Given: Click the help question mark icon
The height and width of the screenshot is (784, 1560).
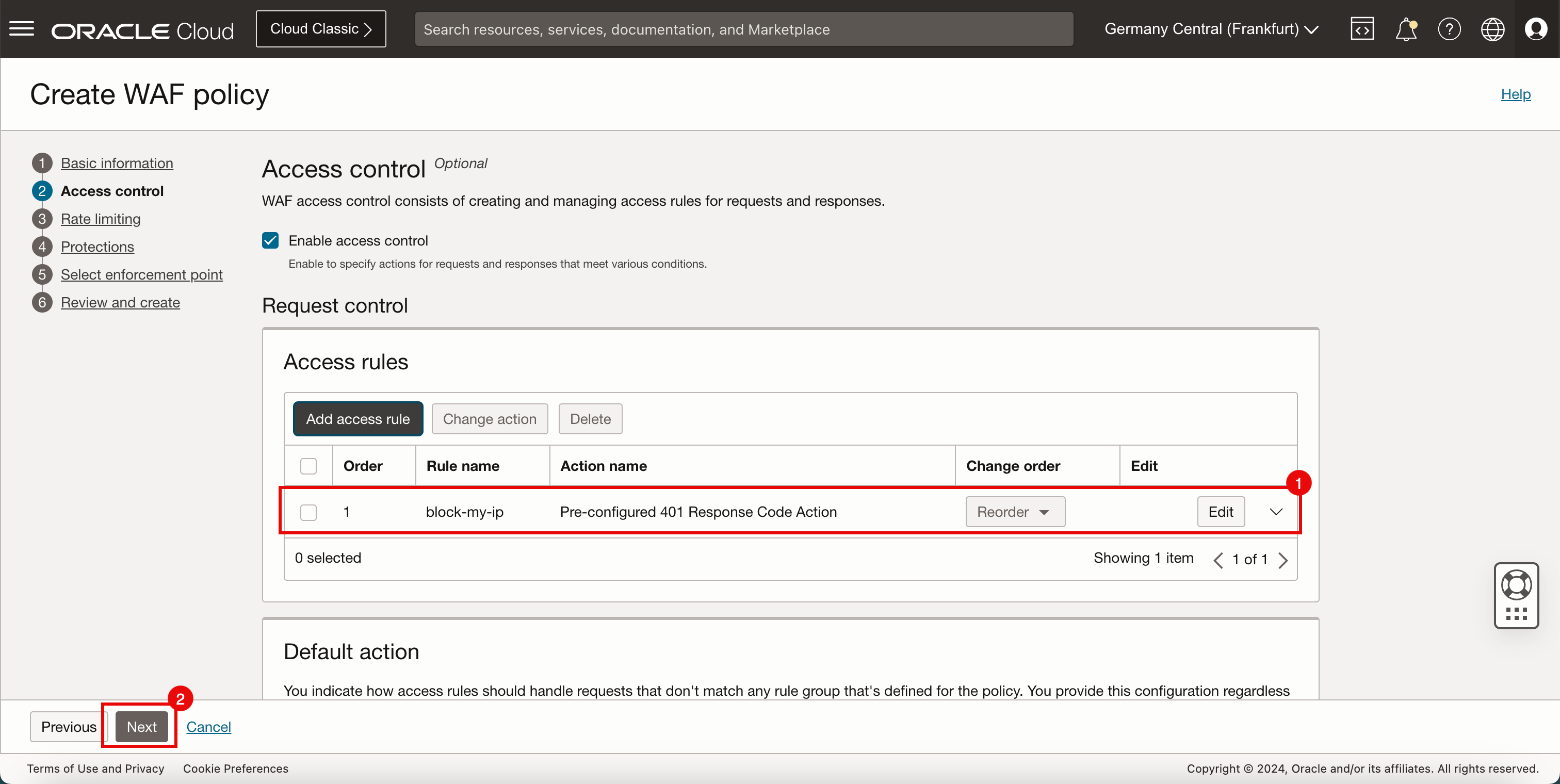Looking at the screenshot, I should point(1449,29).
